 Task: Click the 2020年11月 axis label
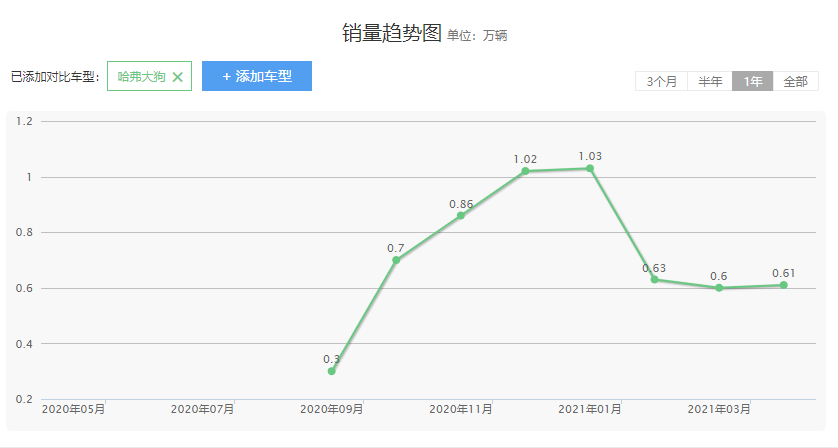tap(461, 410)
